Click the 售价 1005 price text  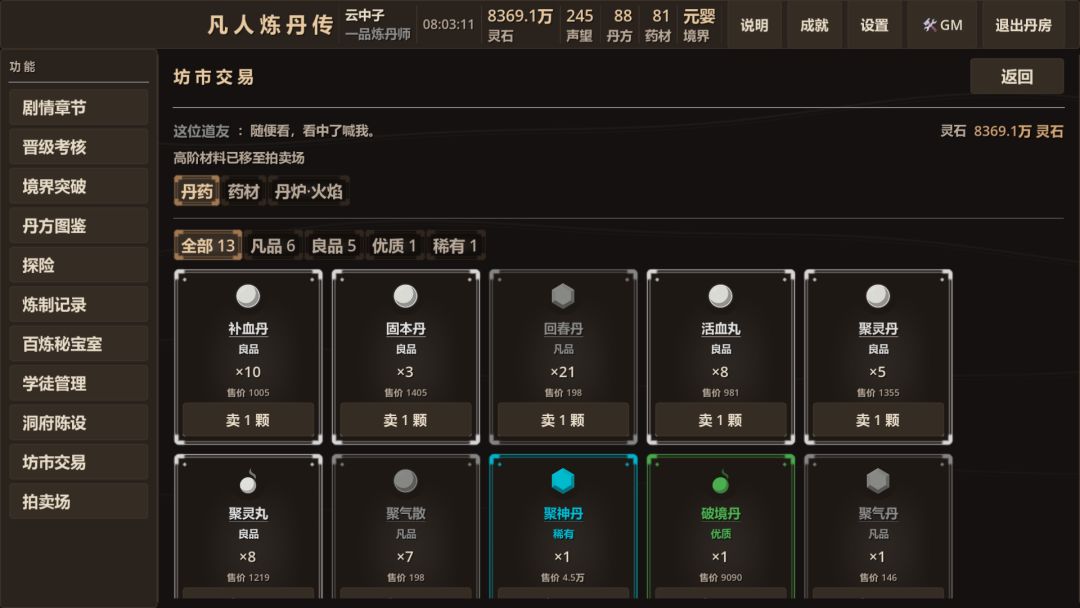point(248,392)
